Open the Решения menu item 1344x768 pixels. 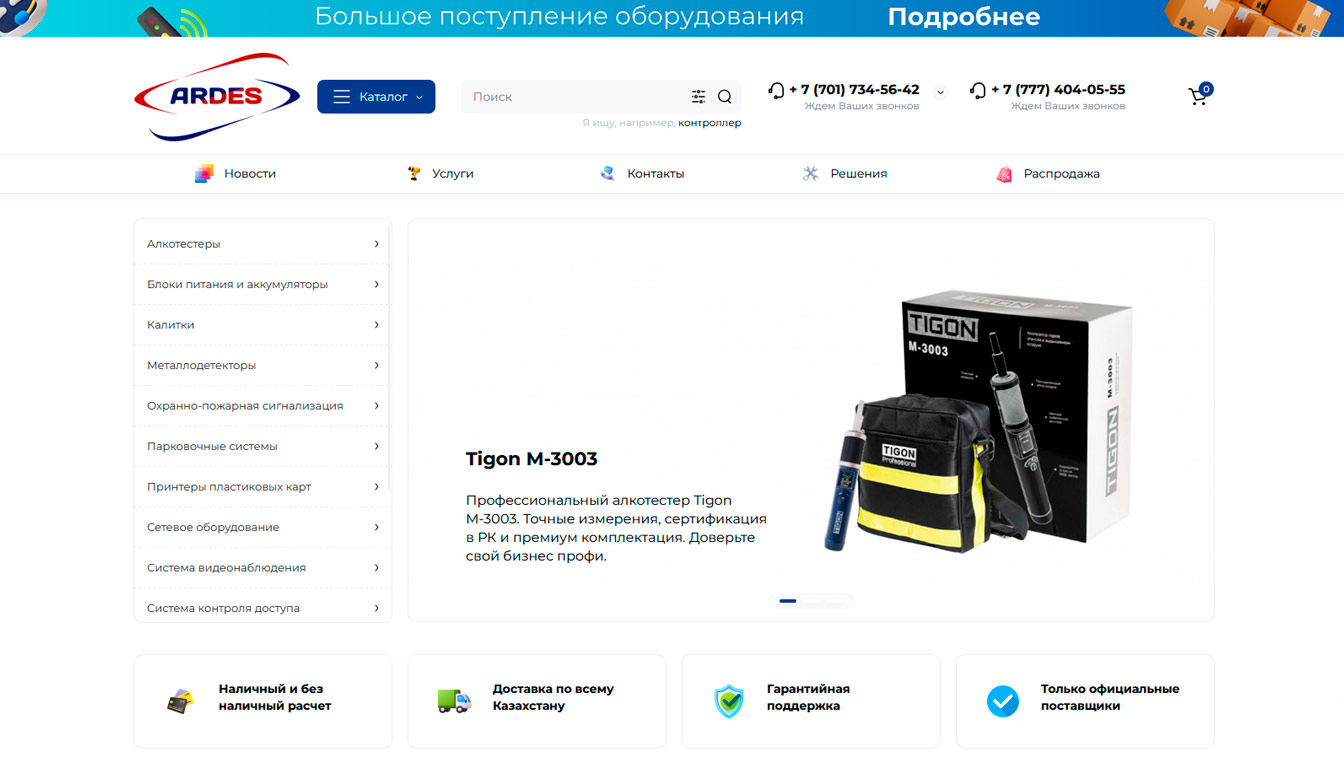point(859,174)
